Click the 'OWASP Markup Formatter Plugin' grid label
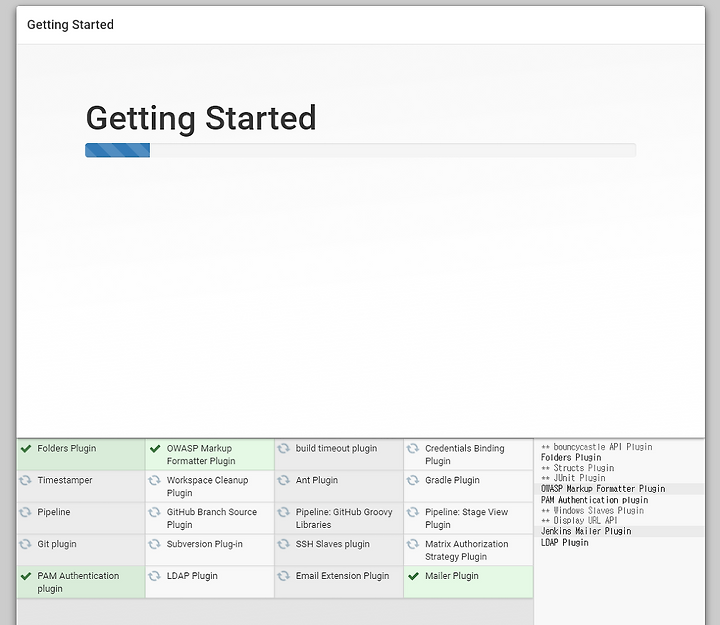Viewport: 720px width, 625px height. pyautogui.click(x=201, y=455)
